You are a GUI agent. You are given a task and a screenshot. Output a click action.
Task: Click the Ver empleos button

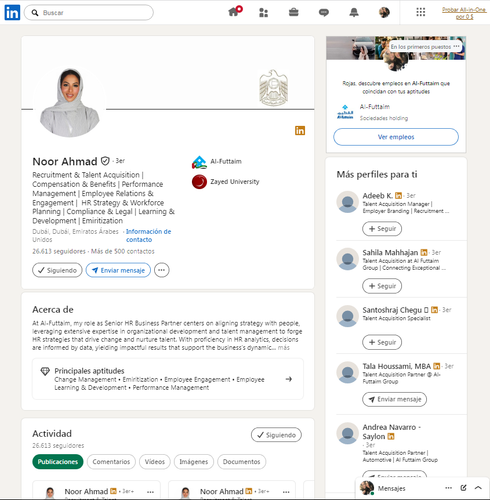click(x=396, y=137)
